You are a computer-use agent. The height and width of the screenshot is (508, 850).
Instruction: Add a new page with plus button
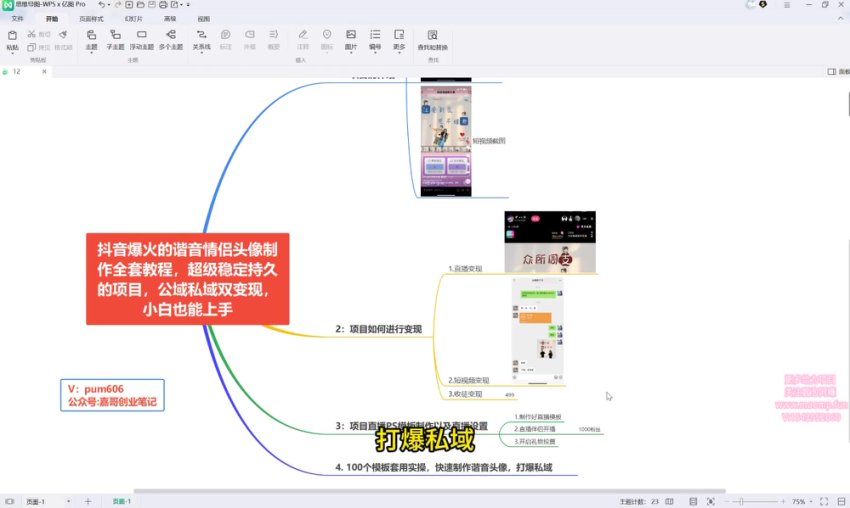coord(87,500)
